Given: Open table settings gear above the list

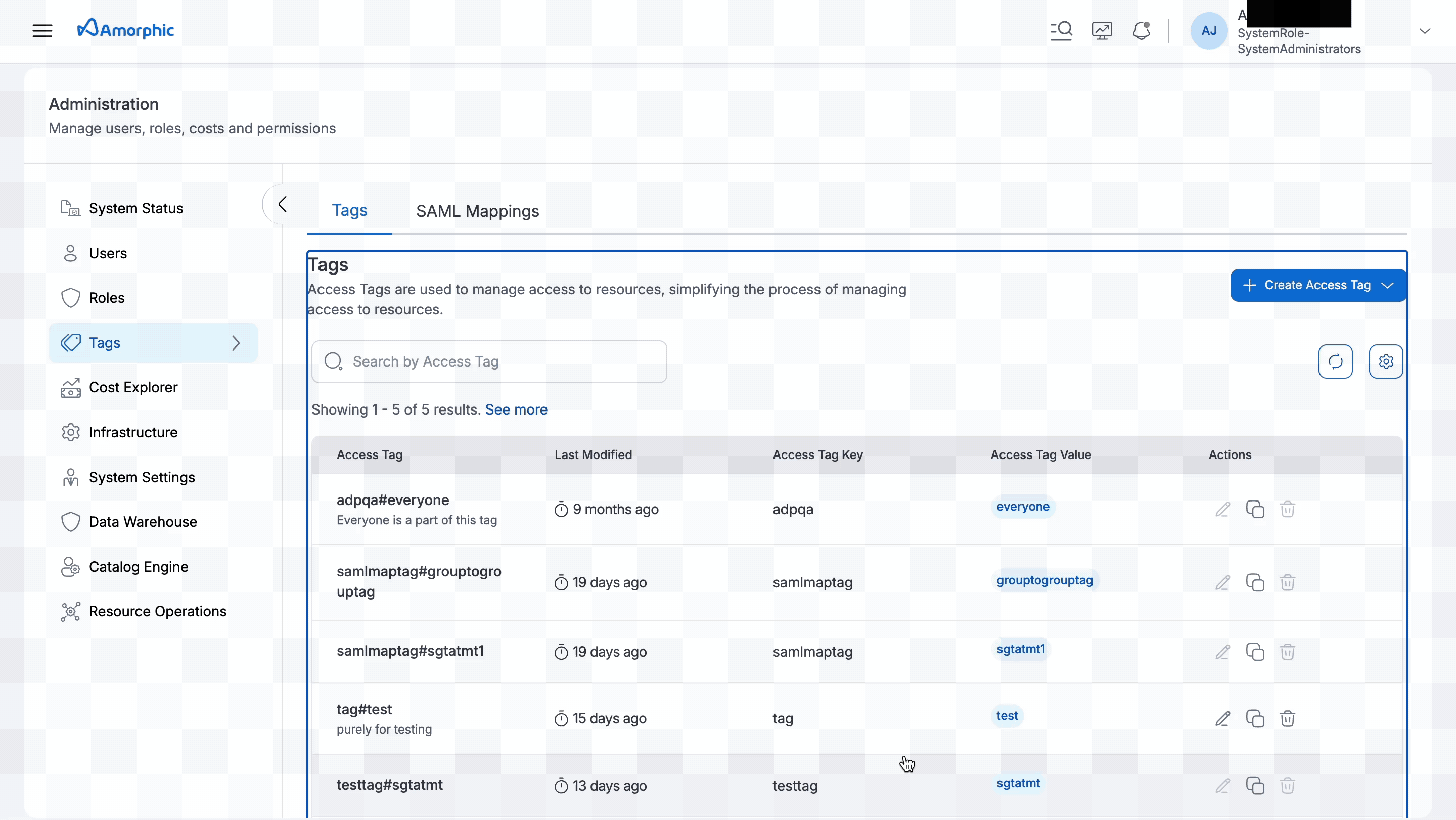Looking at the screenshot, I should click(1385, 361).
